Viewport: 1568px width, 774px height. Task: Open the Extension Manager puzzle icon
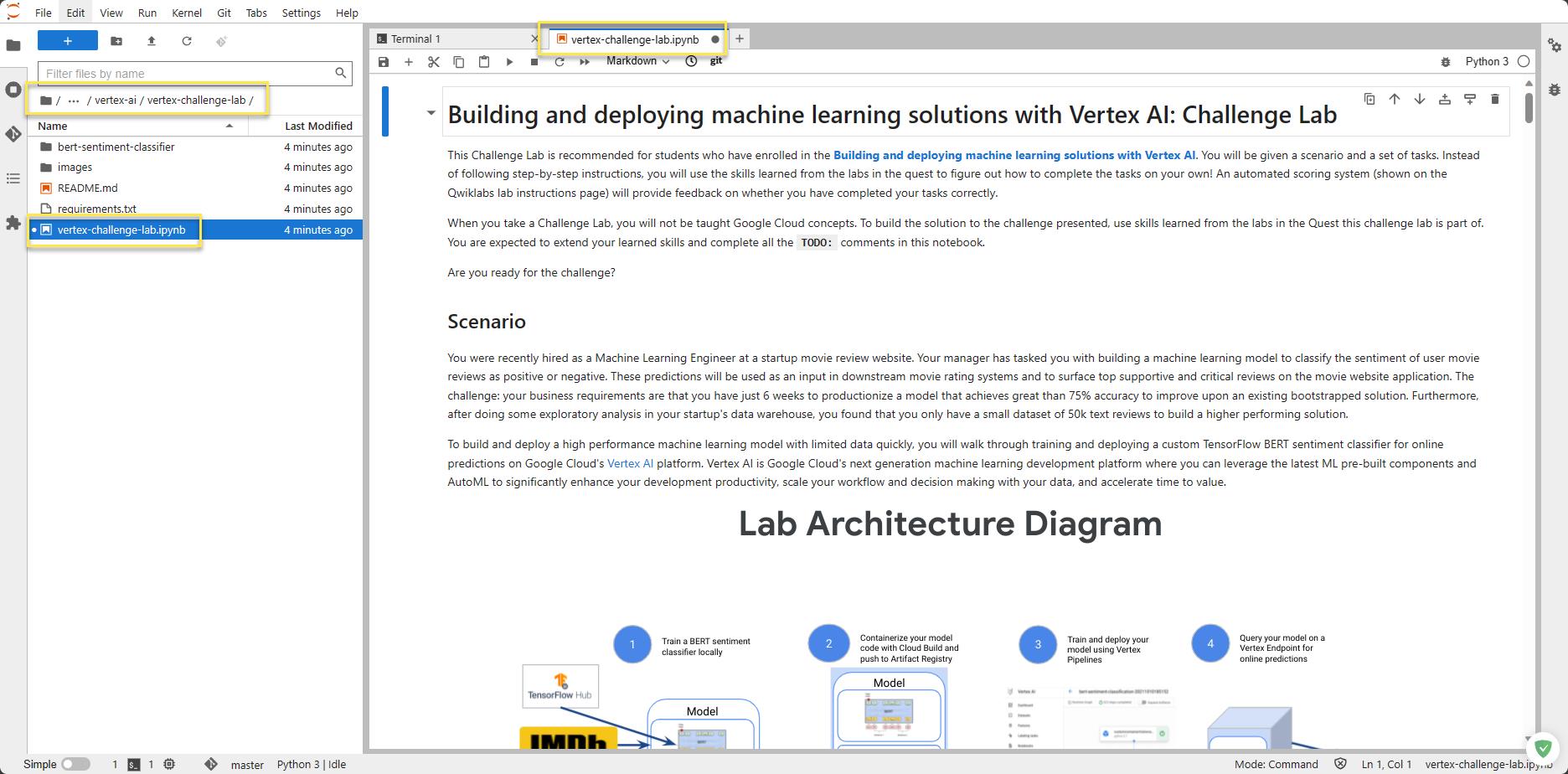[13, 223]
